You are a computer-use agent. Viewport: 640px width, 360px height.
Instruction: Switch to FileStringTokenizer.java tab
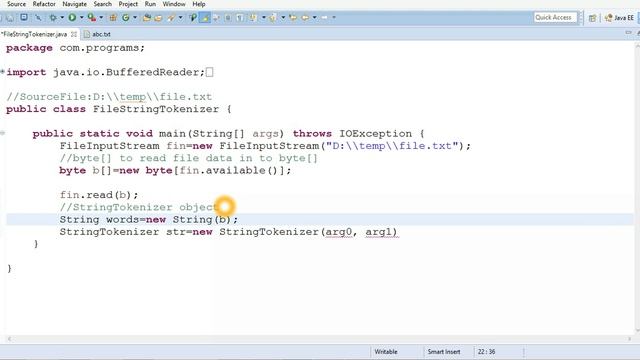34,34
